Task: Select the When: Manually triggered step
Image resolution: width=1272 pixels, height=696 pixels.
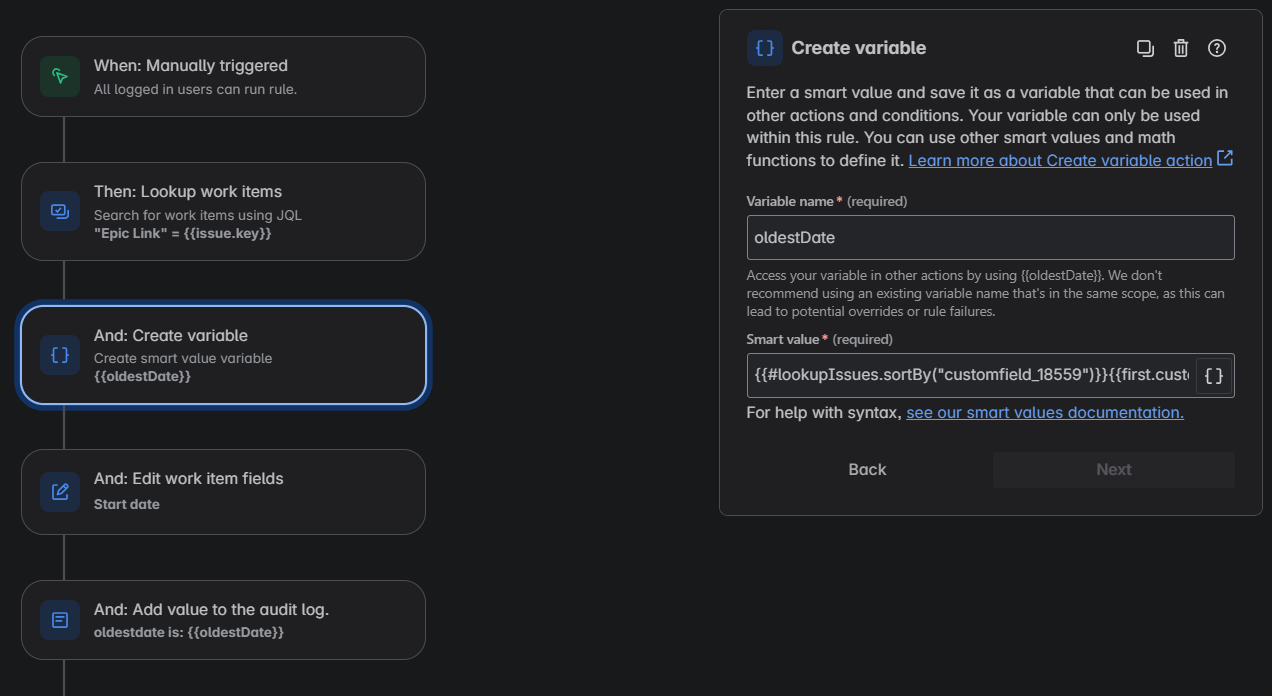Action: (223, 77)
